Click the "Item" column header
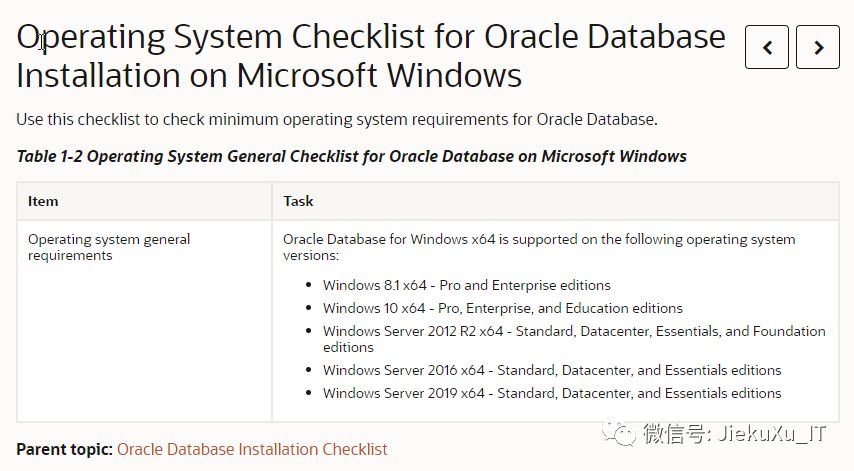Screen dimensions: 854x471 click(43, 201)
